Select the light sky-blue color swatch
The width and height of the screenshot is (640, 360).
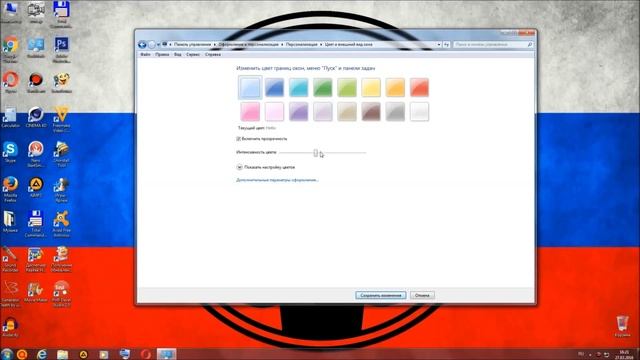(x=250, y=87)
